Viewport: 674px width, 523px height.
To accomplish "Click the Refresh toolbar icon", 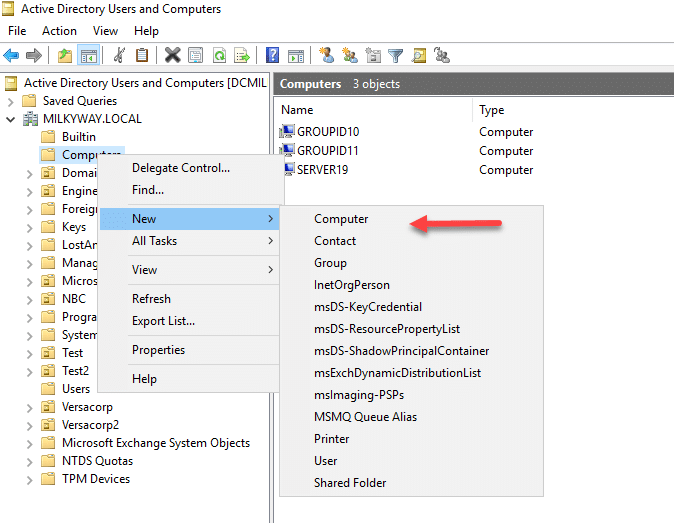I will pyautogui.click(x=220, y=55).
